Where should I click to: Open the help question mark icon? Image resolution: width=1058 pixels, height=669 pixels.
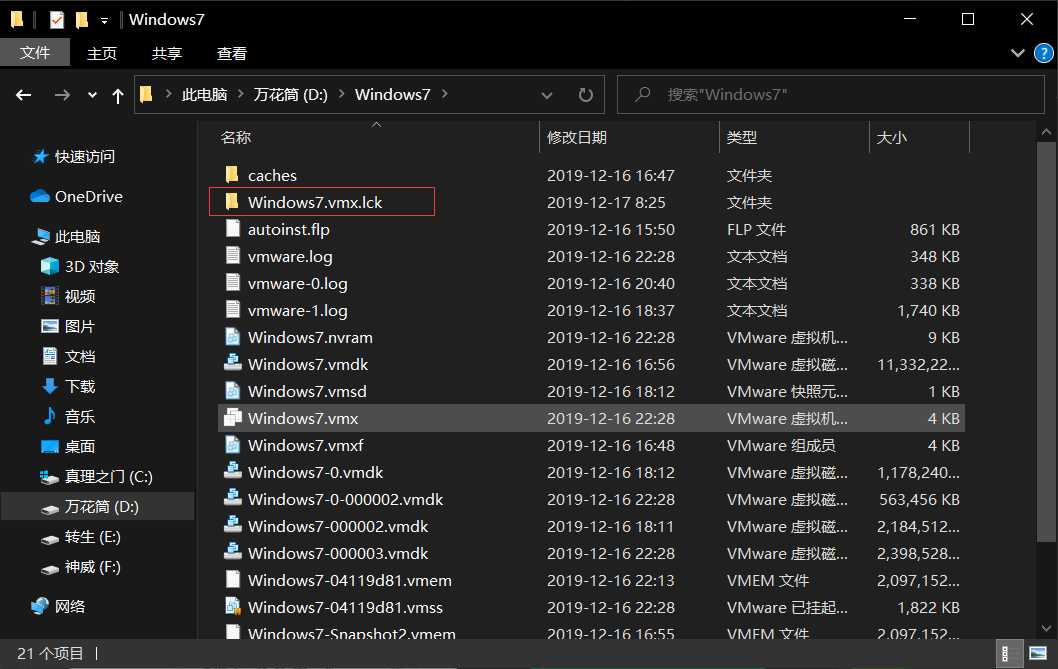tap(1043, 53)
